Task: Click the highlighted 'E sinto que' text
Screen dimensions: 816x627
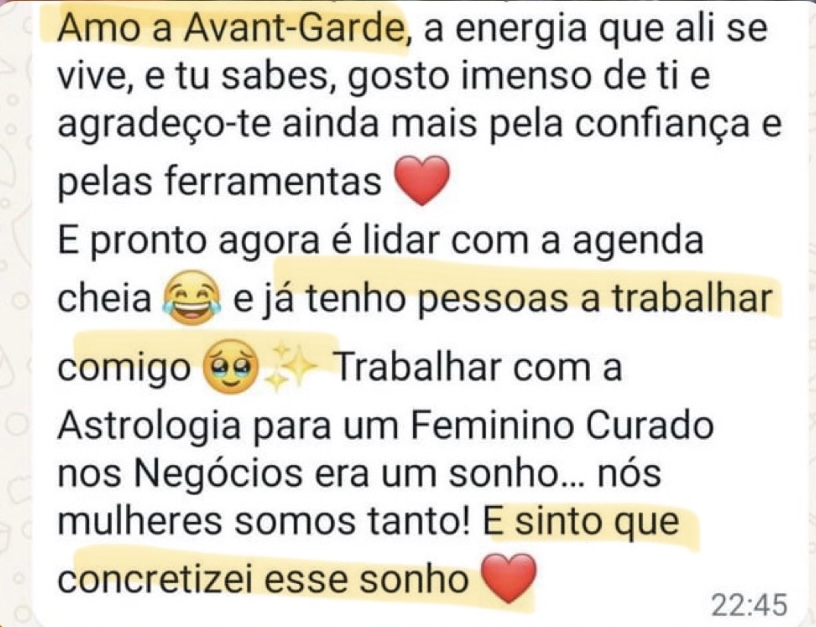Action: click(581, 521)
